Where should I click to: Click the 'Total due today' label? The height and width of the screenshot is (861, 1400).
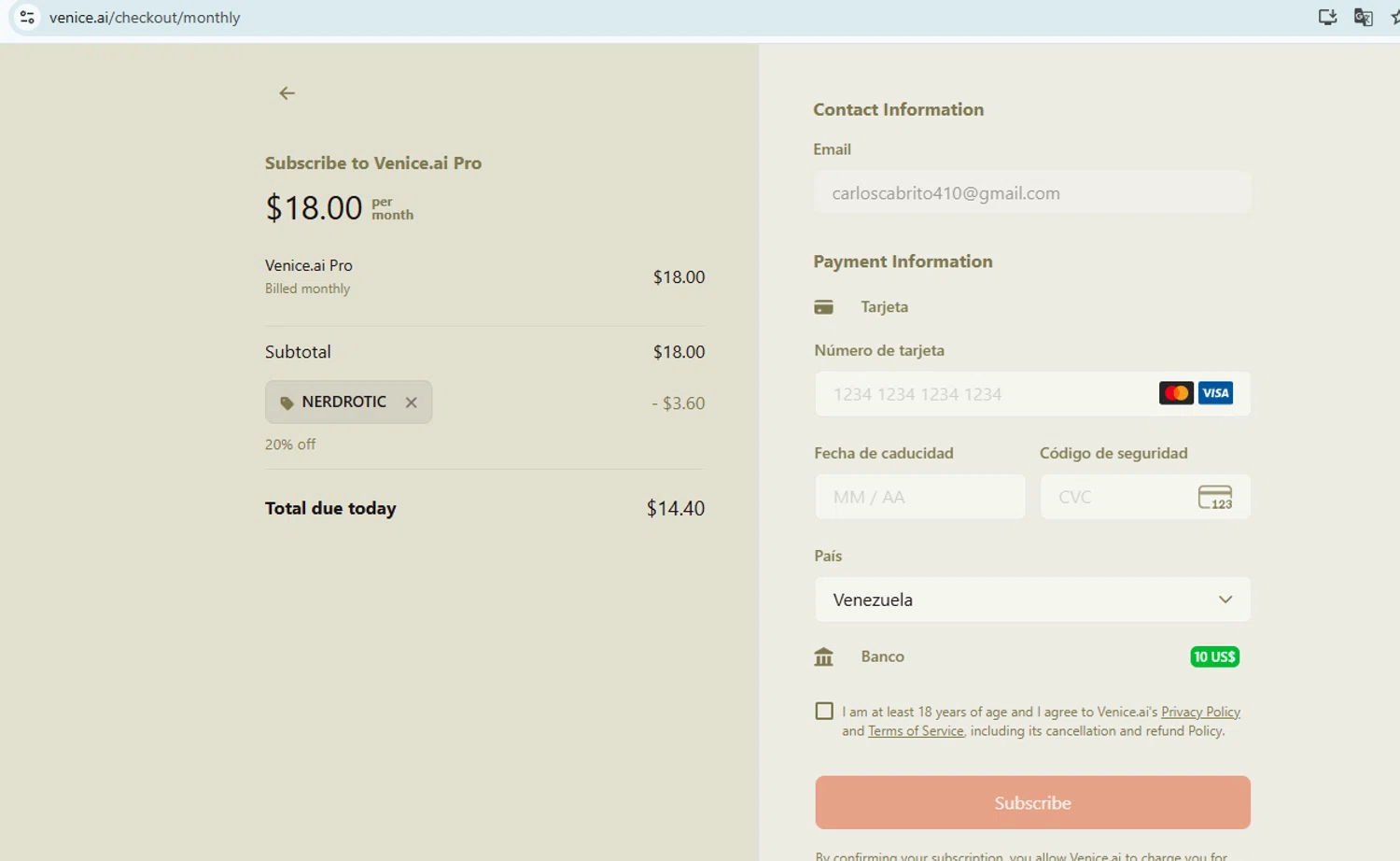(330, 508)
